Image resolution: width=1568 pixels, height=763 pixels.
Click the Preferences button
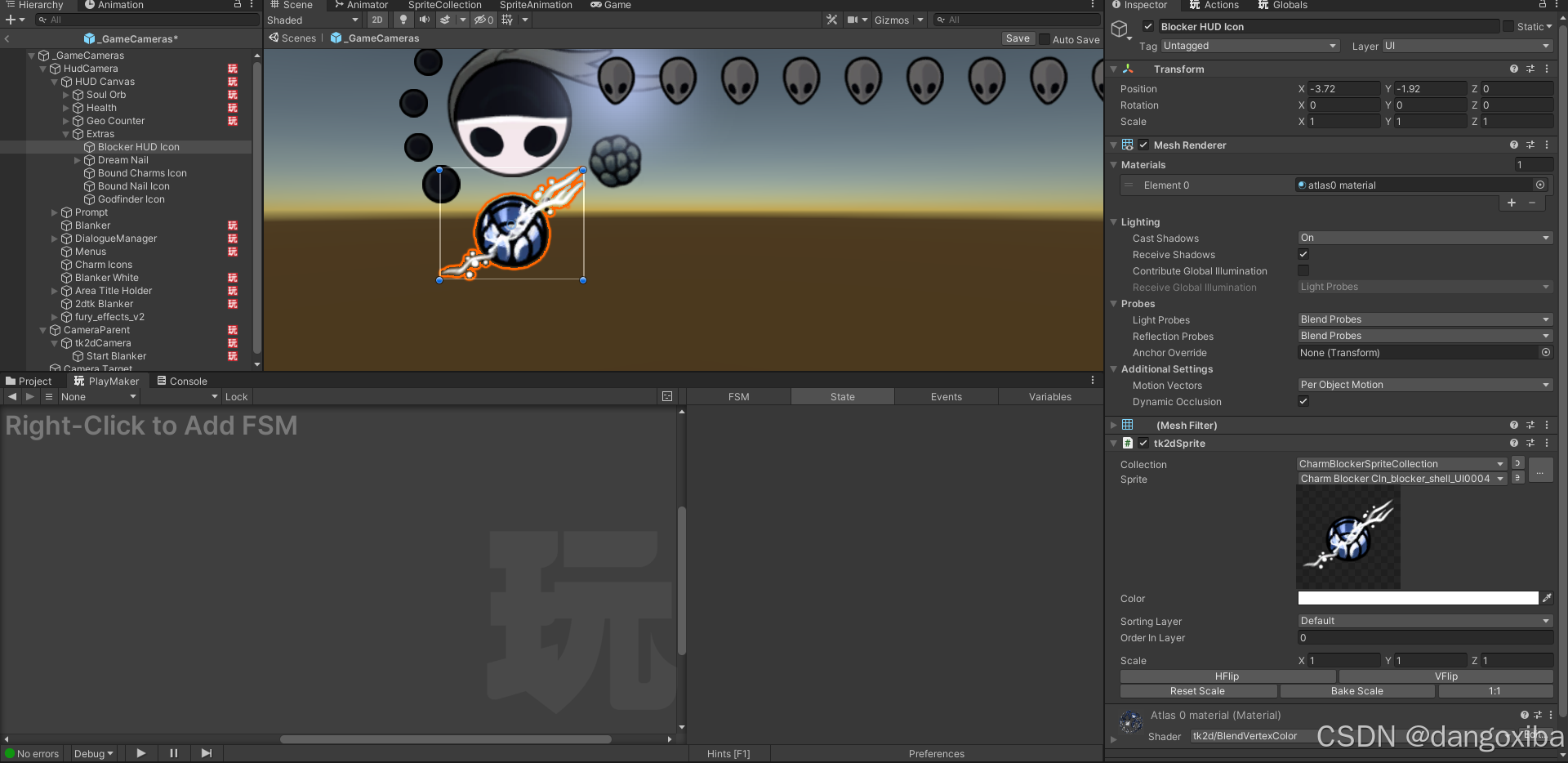[937, 753]
